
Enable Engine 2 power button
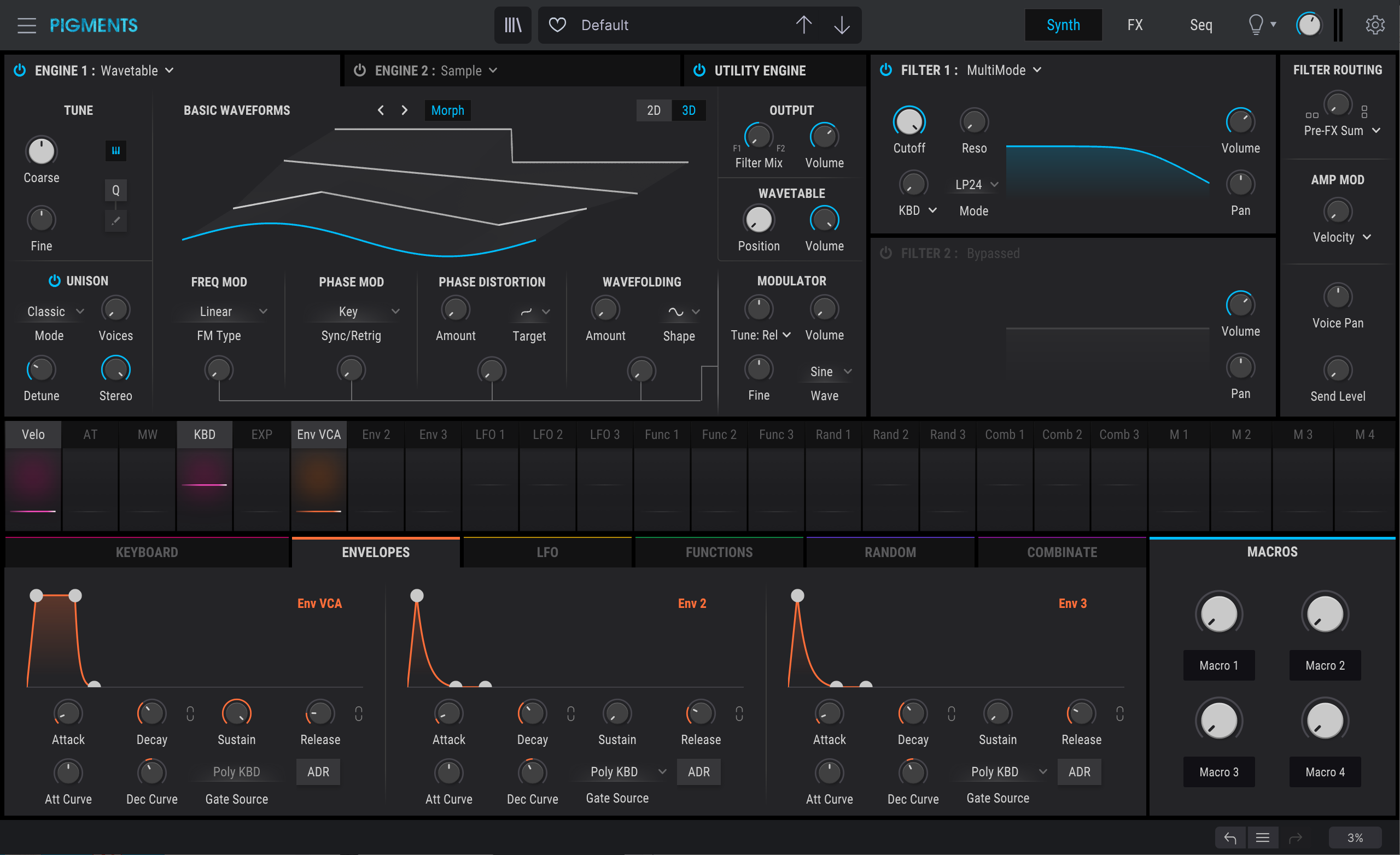tap(360, 71)
